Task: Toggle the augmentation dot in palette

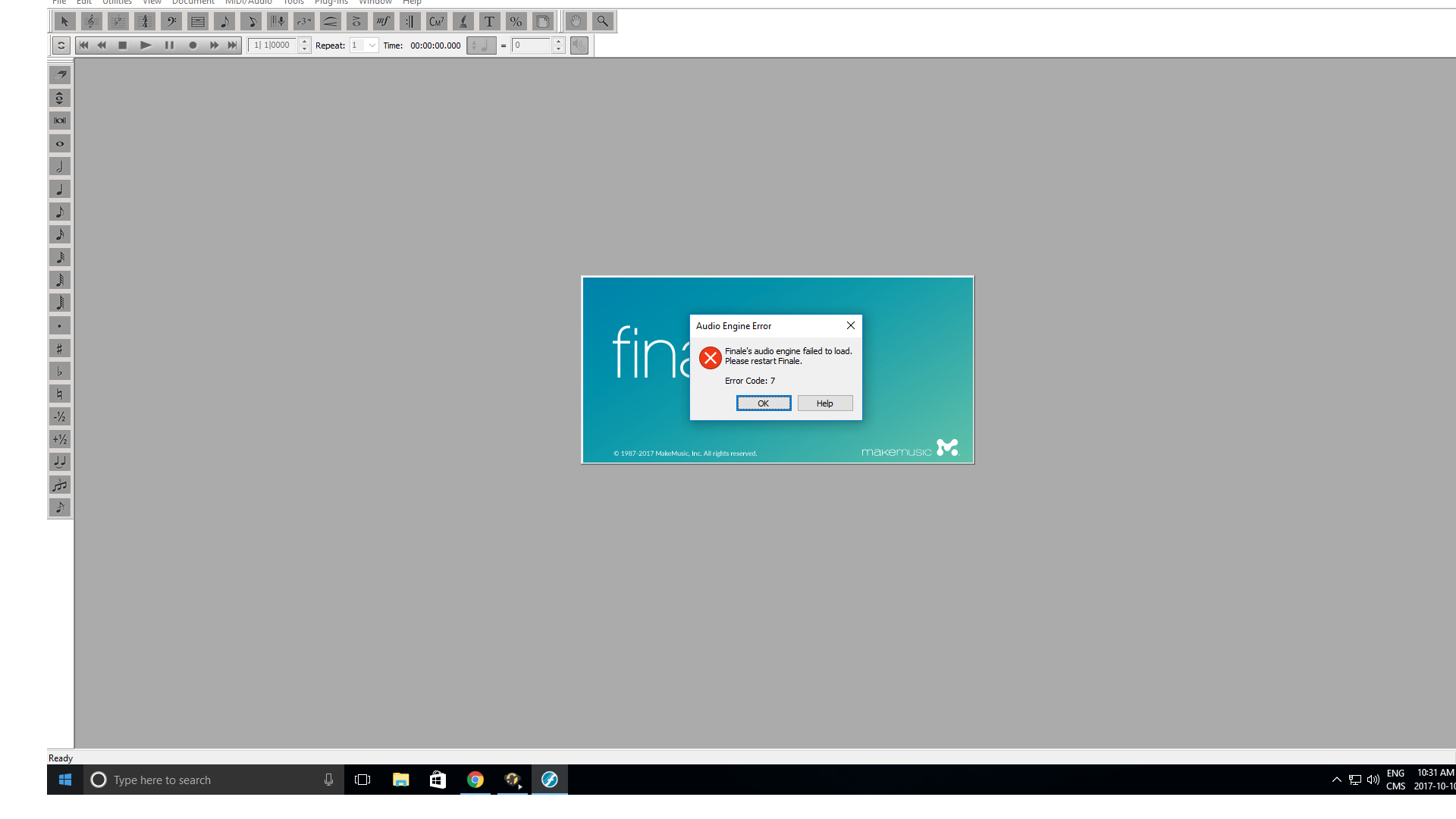Action: click(60, 325)
